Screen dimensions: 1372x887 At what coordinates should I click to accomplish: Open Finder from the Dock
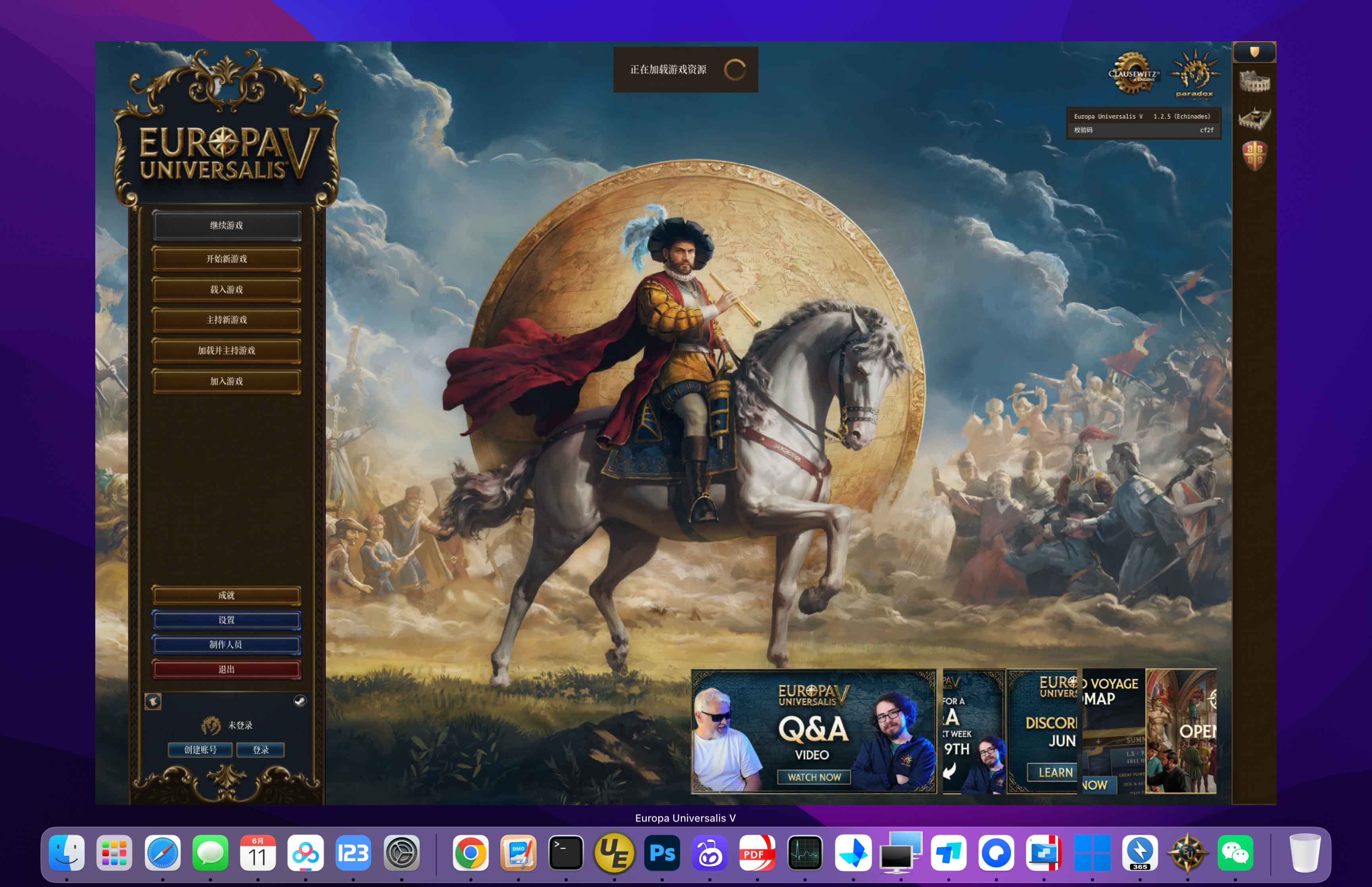(x=67, y=852)
